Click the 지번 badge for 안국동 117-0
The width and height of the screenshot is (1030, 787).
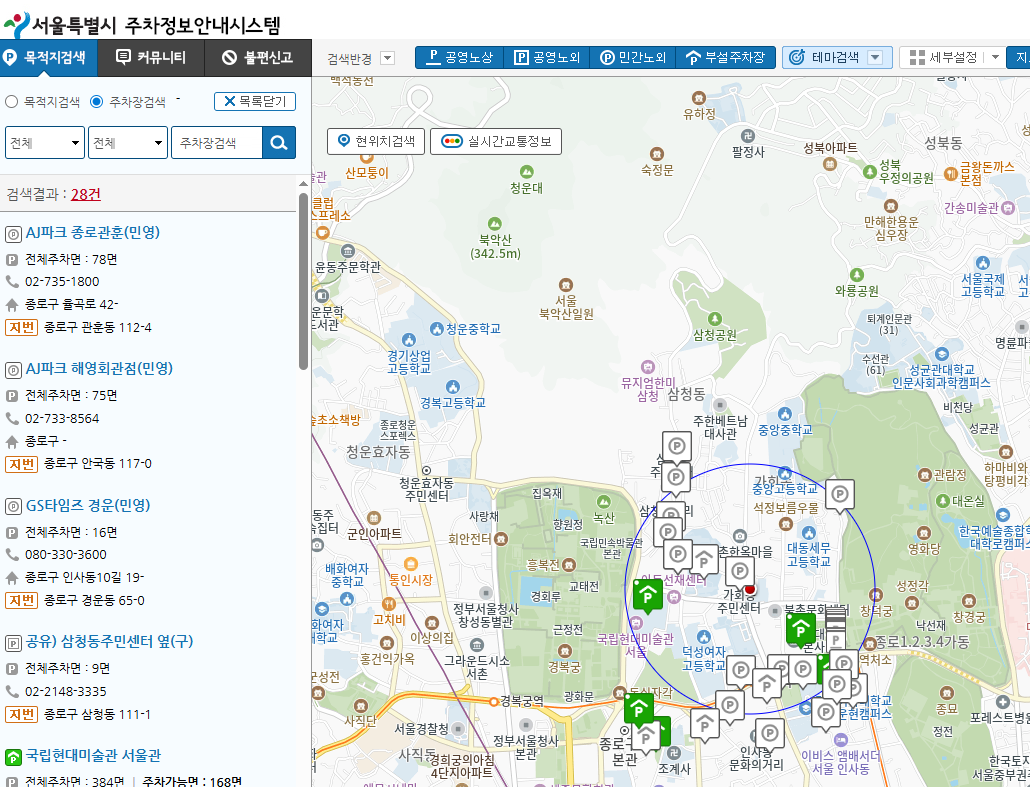point(22,464)
